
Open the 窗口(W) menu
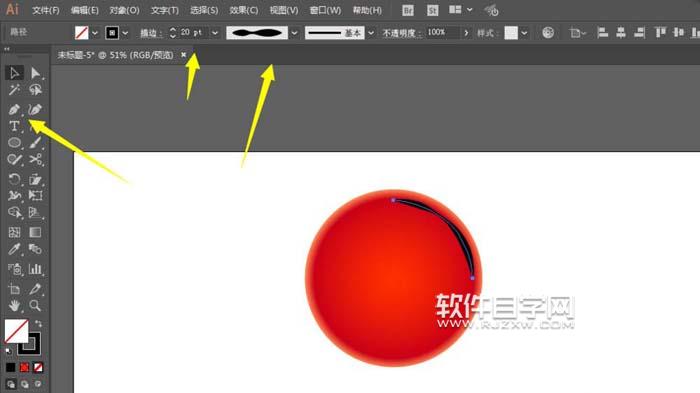tap(325, 10)
